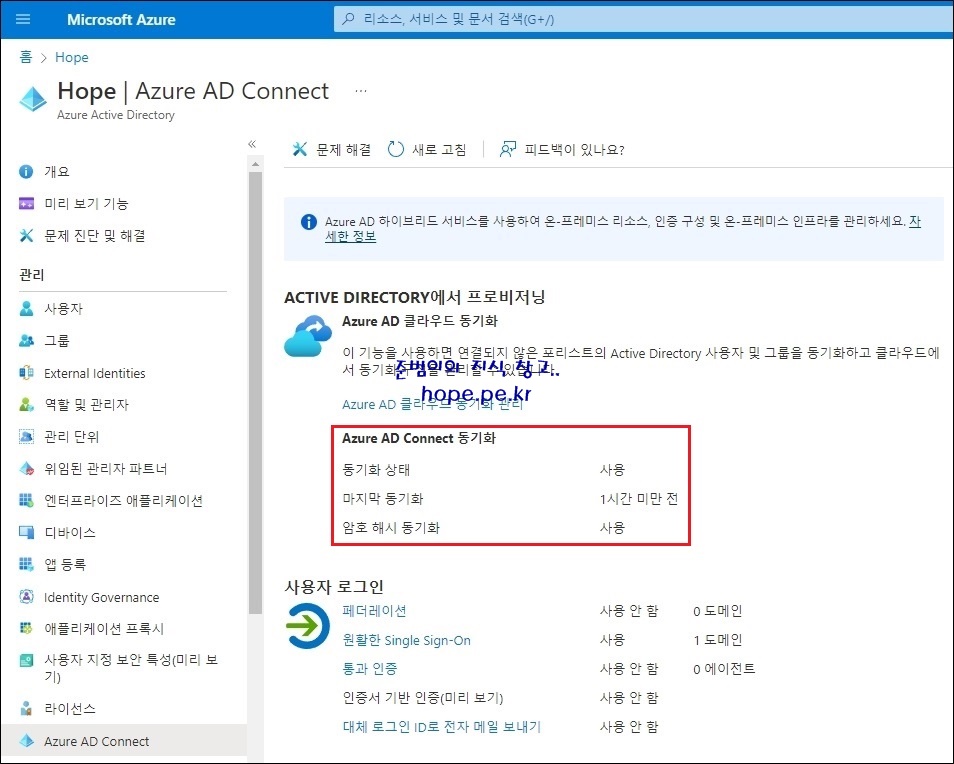954x764 pixels.
Task: Click the 미리 보기 기능 sidebar icon
Action: [x=26, y=203]
